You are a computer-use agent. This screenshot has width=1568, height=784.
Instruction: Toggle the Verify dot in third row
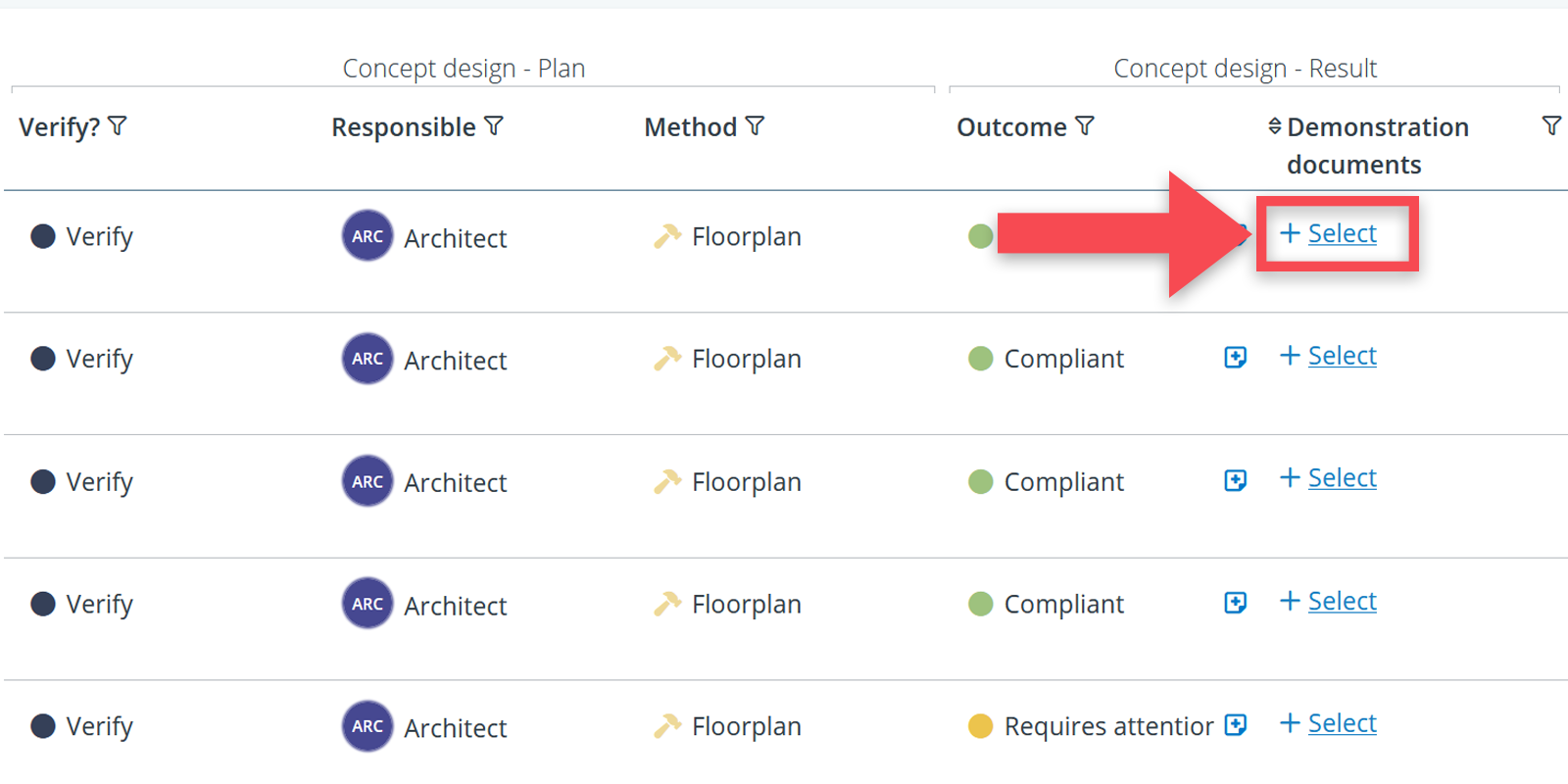coord(43,481)
